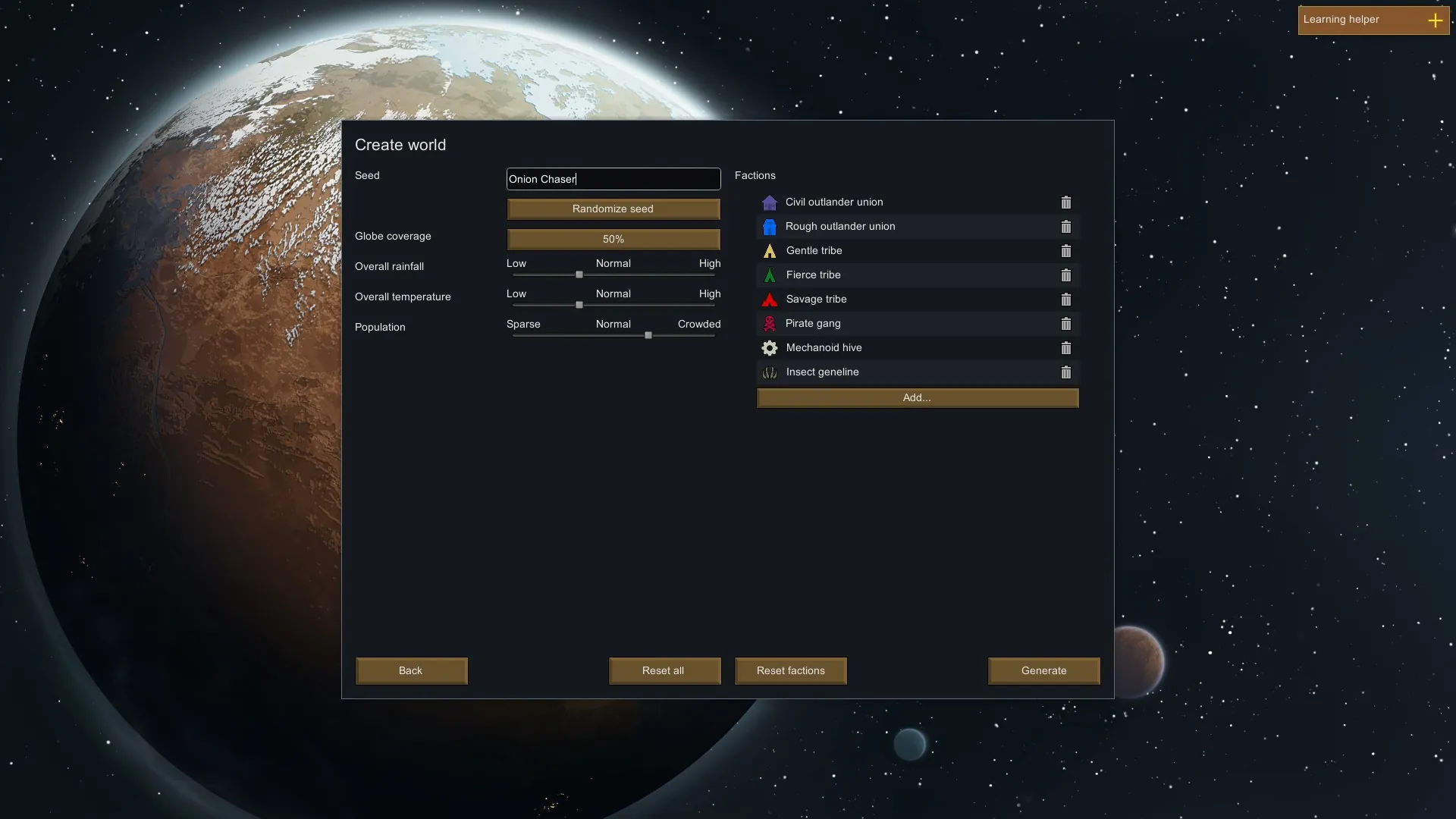Remove Insect geneline with trash icon
Screen dimensions: 1456x819
[1065, 372]
